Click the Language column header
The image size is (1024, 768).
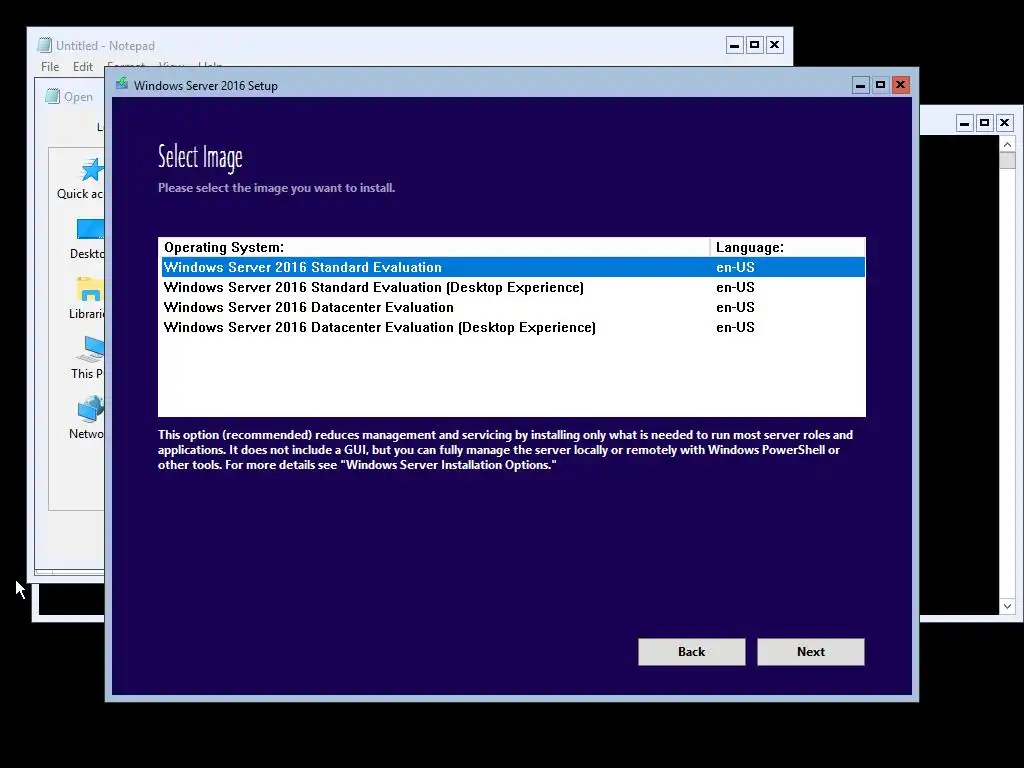point(788,248)
